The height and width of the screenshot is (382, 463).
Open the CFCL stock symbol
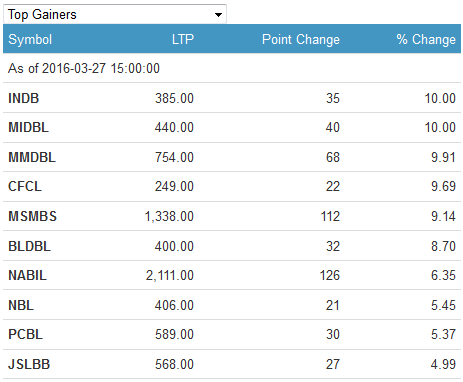click(25, 186)
